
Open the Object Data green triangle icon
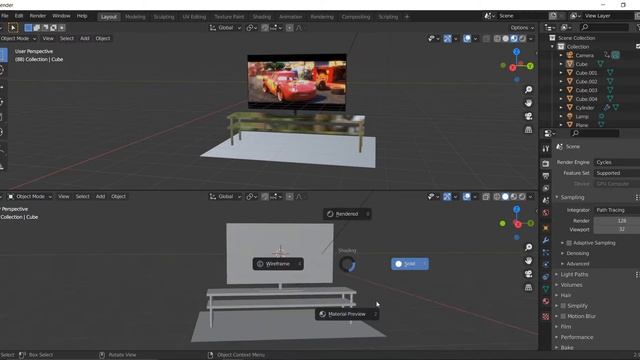546,289
